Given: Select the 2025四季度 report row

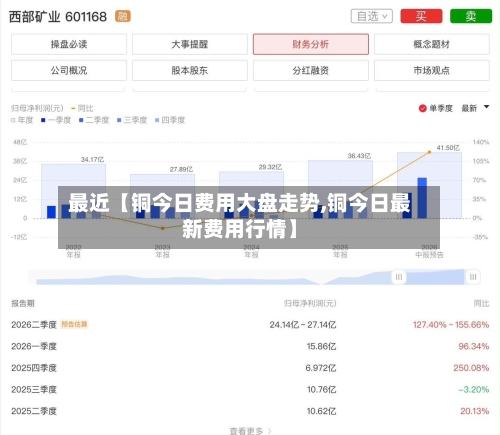Looking at the screenshot, I should 250,368.
